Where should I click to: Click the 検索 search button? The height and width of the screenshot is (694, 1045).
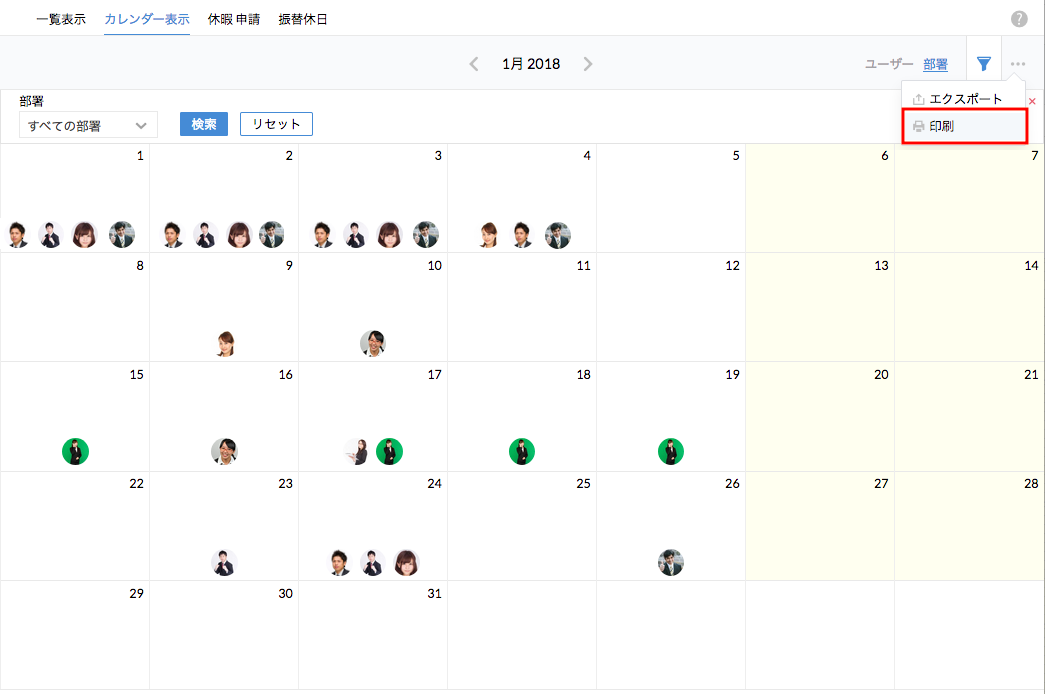[x=204, y=124]
